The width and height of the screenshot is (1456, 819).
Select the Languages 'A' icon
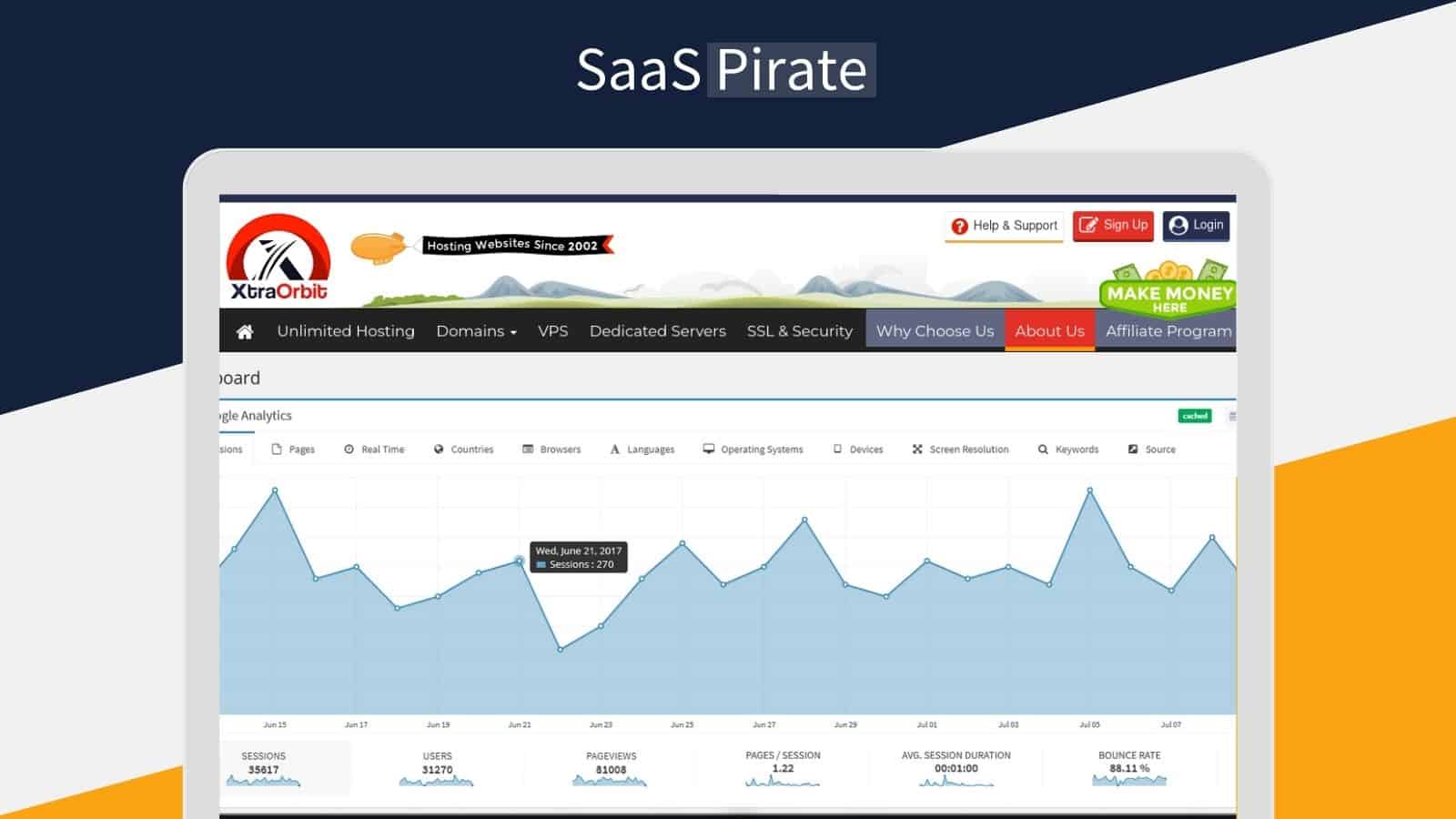pyautogui.click(x=615, y=449)
